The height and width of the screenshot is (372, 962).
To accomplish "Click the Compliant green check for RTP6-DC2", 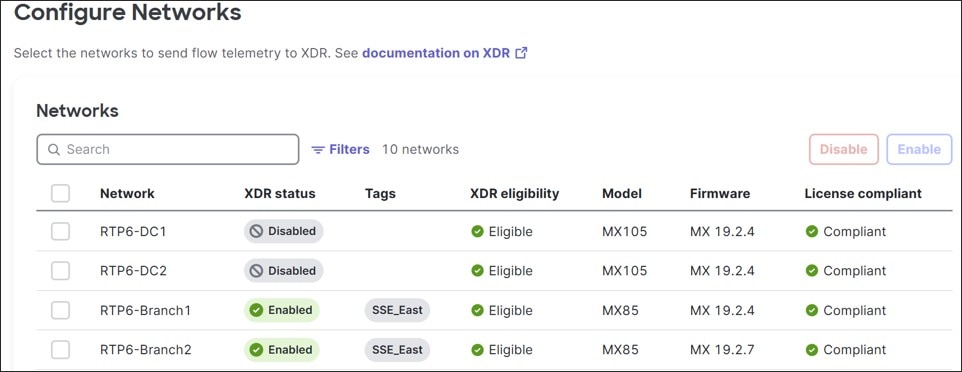I will [812, 271].
